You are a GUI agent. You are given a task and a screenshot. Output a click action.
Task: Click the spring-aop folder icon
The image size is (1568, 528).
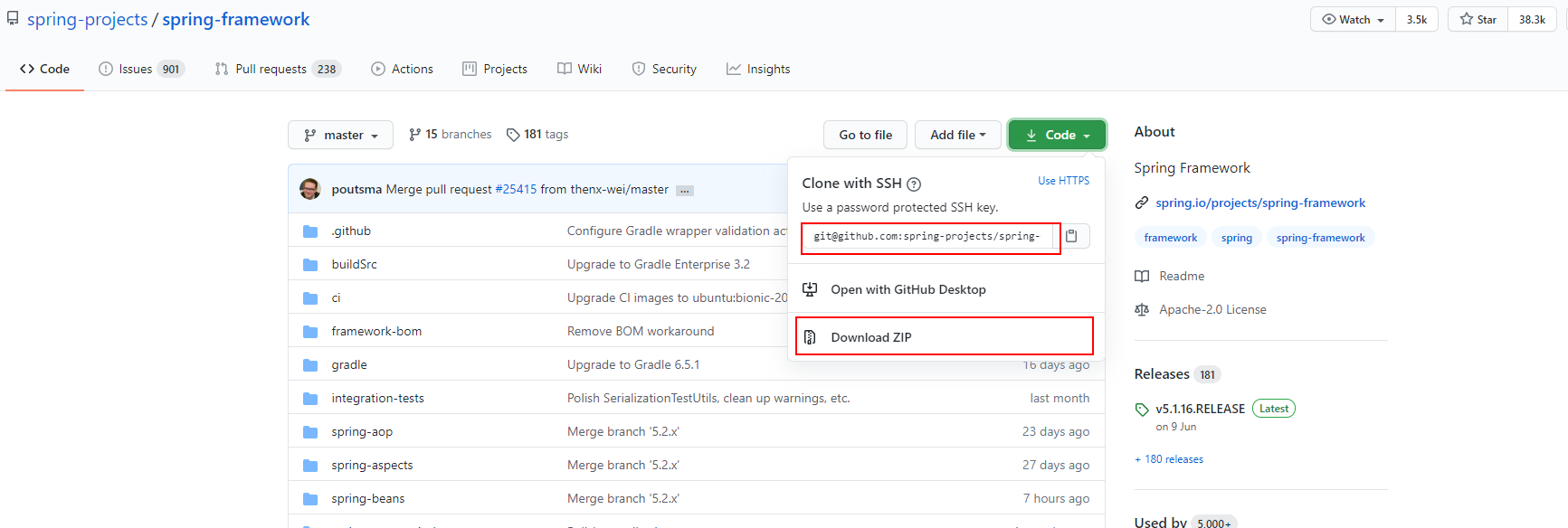[310, 432]
